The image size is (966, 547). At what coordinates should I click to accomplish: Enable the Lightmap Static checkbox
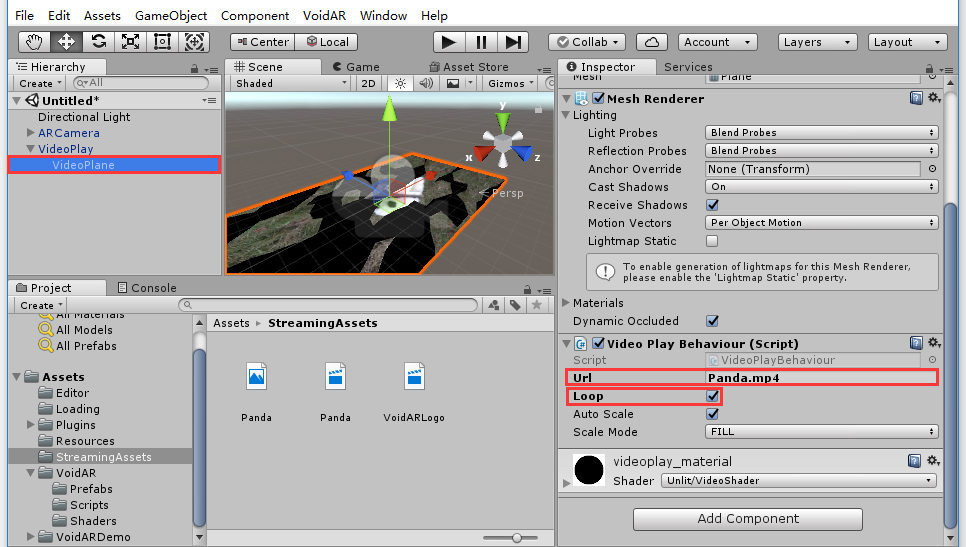[713, 241]
